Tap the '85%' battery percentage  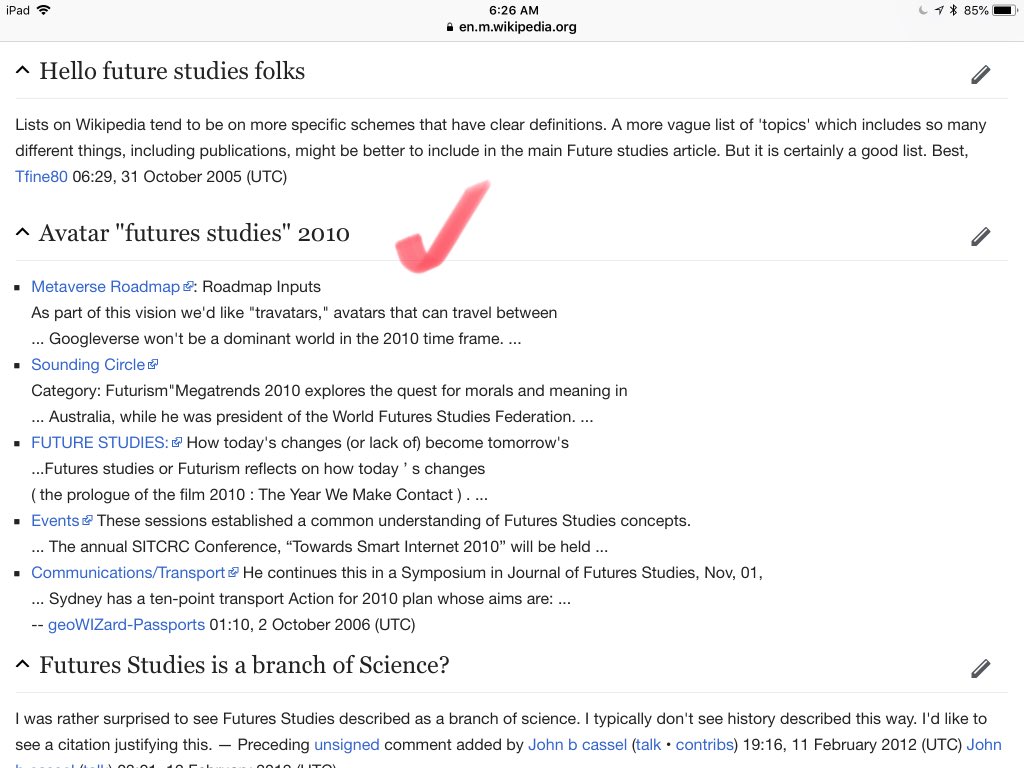[976, 10]
